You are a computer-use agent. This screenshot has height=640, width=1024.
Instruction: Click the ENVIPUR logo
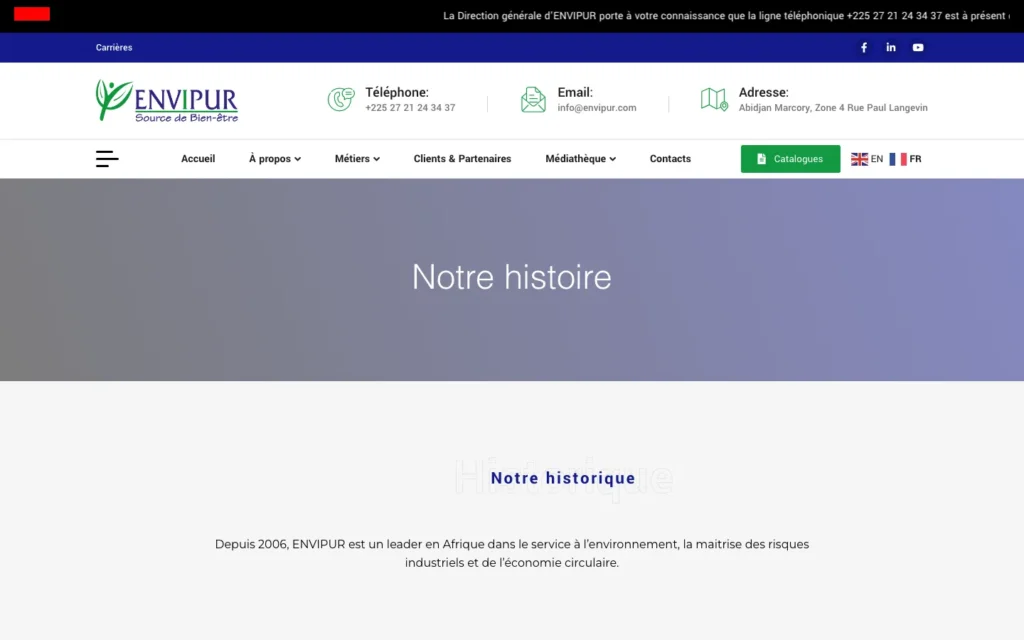coord(167,101)
